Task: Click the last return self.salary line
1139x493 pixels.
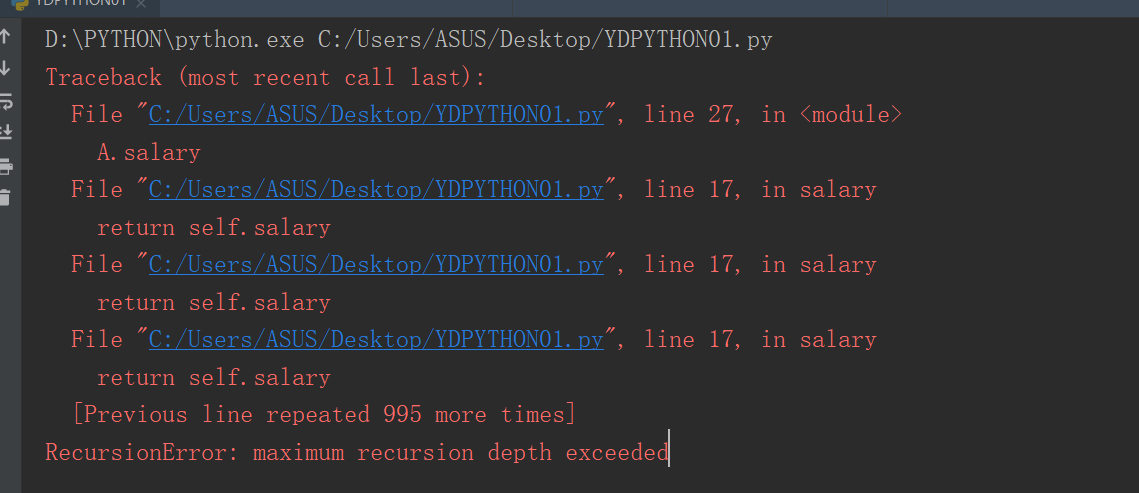Action: click(214, 377)
